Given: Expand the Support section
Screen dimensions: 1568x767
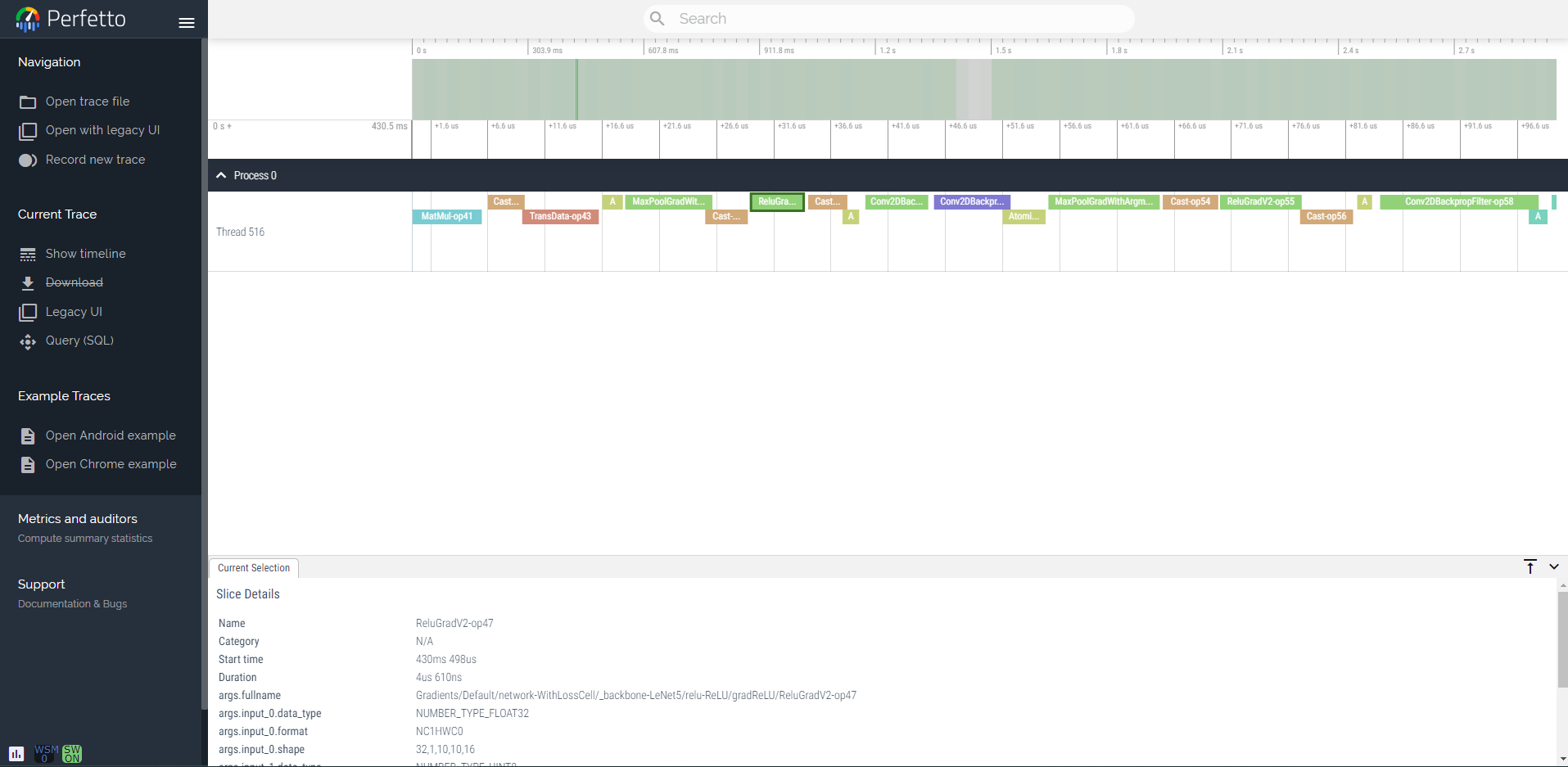Looking at the screenshot, I should tap(41, 584).
